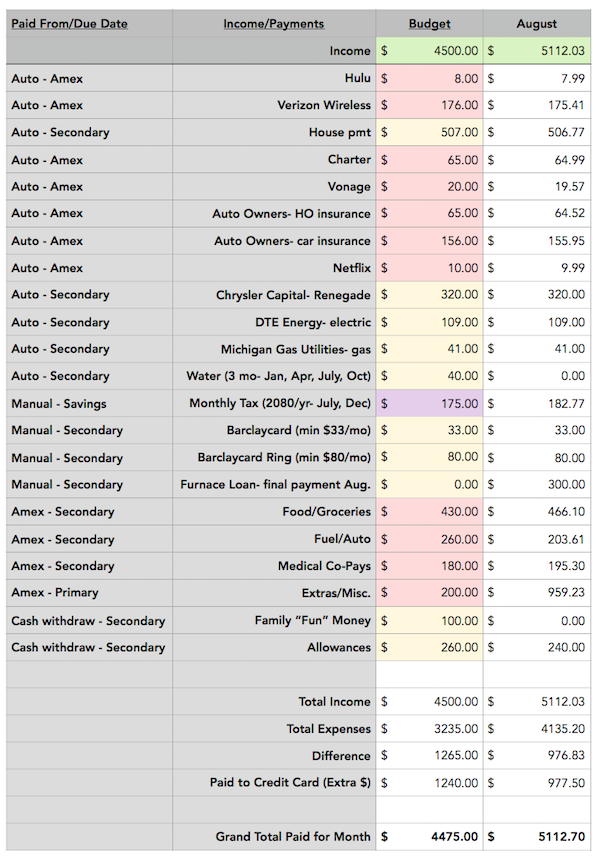Select Furnace Loan August amount 300.00
This screenshot has width=600, height=860.
pos(536,485)
